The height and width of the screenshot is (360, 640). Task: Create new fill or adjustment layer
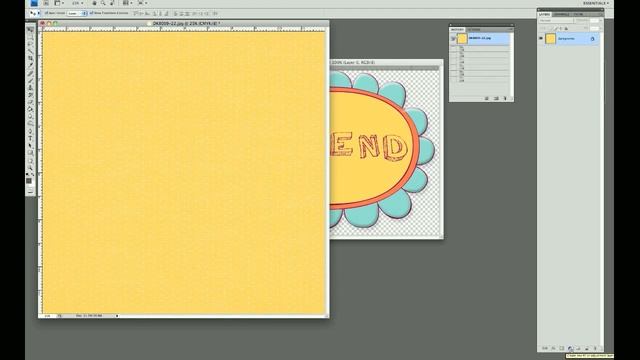pos(570,348)
